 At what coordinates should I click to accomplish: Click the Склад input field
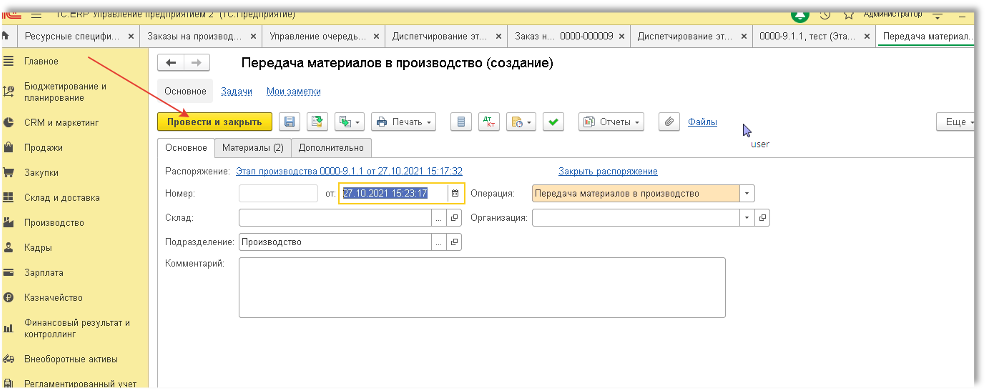pos(335,217)
